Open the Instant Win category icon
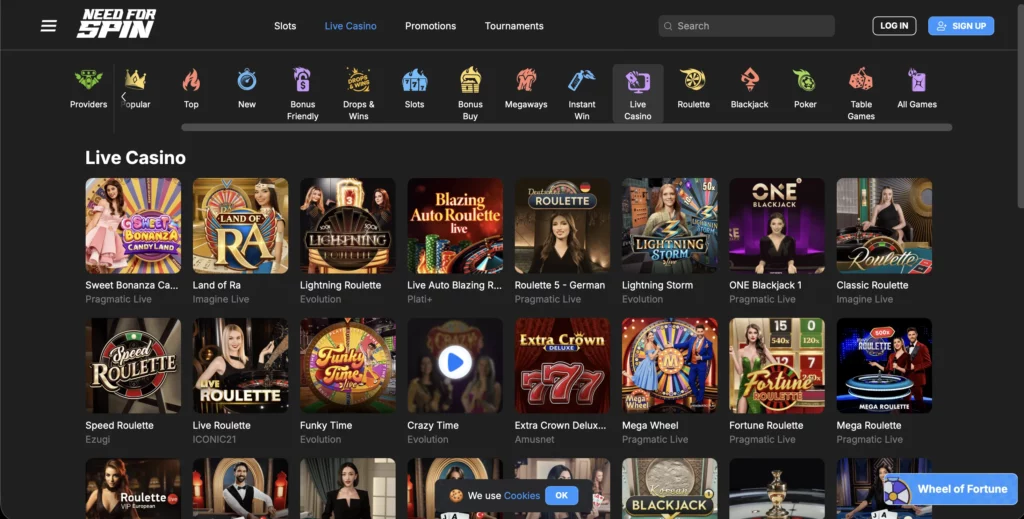The image size is (1024, 519). pyautogui.click(x=582, y=80)
